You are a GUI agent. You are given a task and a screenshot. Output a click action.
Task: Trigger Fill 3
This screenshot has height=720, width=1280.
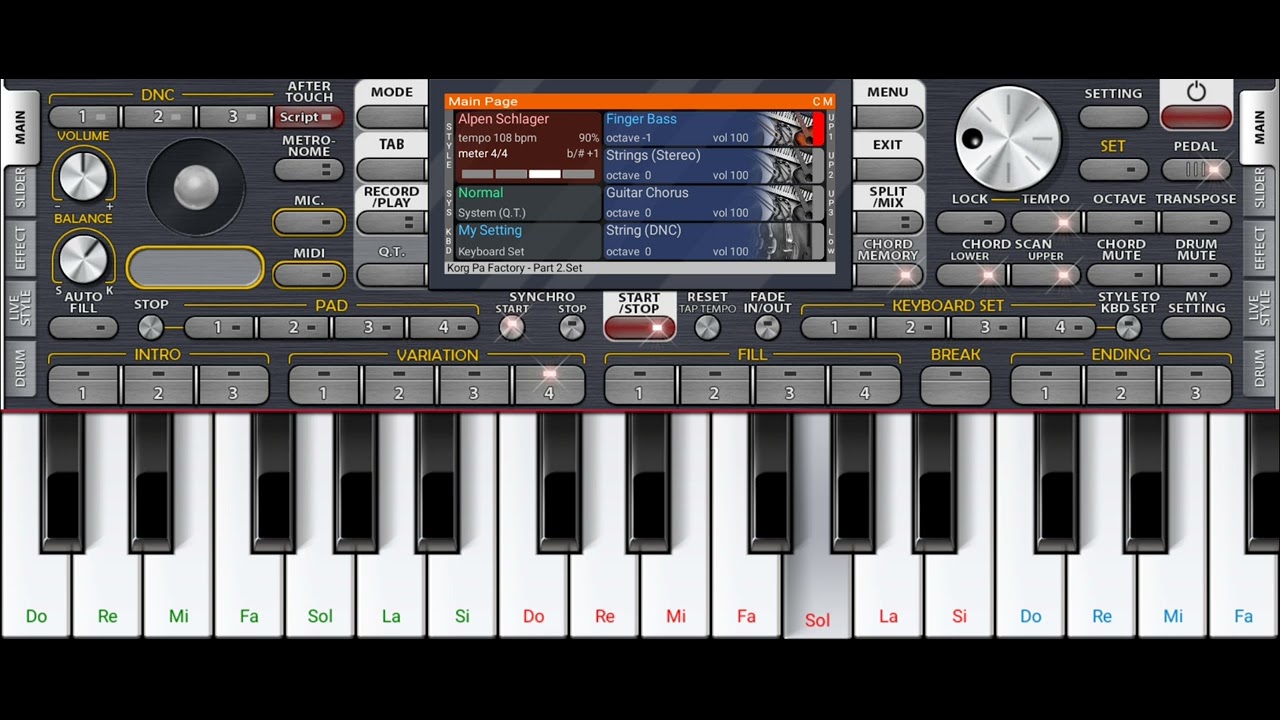coord(790,385)
